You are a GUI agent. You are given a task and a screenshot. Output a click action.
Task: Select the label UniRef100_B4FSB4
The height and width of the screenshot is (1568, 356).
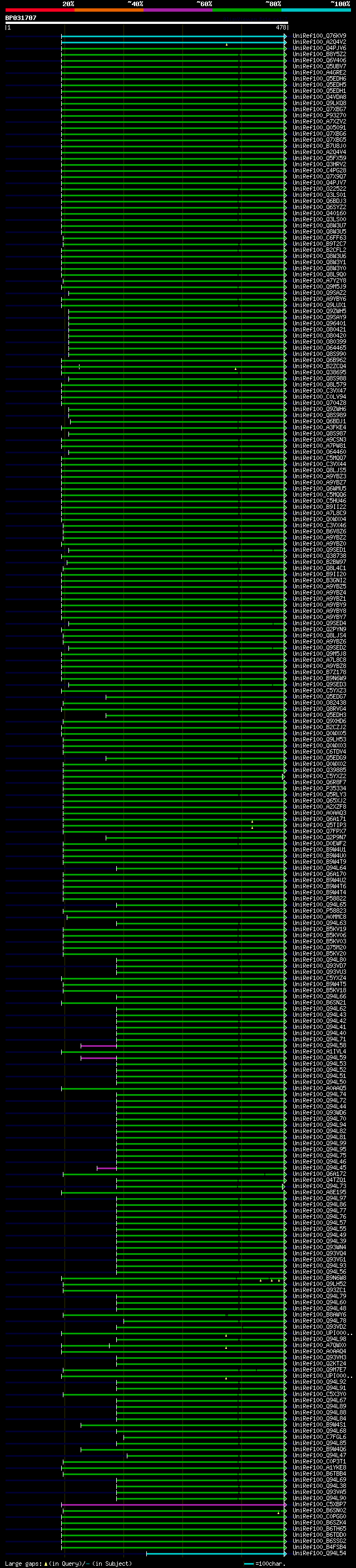pyautogui.click(x=319, y=1547)
